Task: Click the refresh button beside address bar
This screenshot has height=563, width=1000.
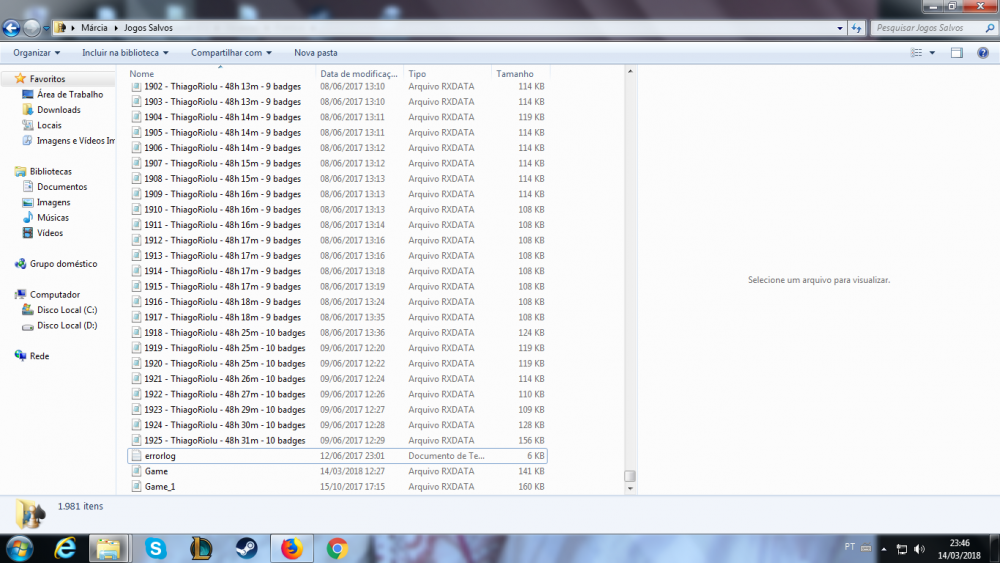Action: pos(857,28)
